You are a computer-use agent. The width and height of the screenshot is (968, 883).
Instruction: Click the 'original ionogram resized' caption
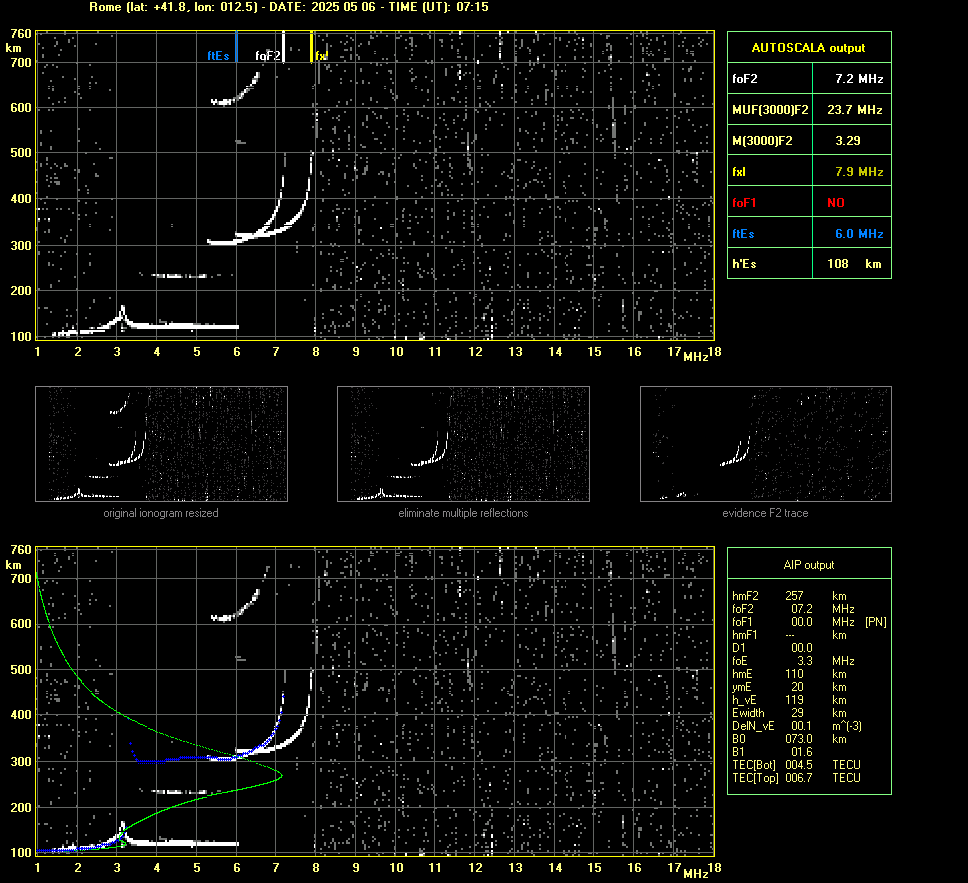161,513
